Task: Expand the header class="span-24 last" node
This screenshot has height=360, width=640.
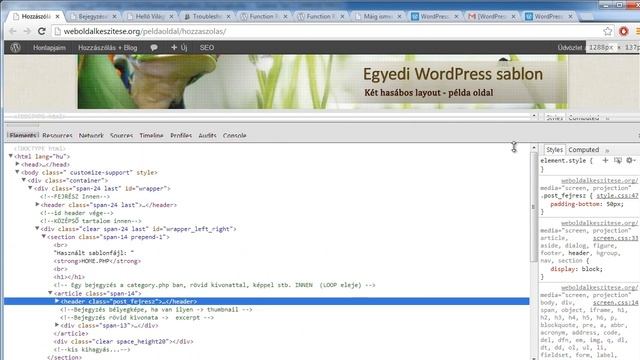Action: coord(37,204)
